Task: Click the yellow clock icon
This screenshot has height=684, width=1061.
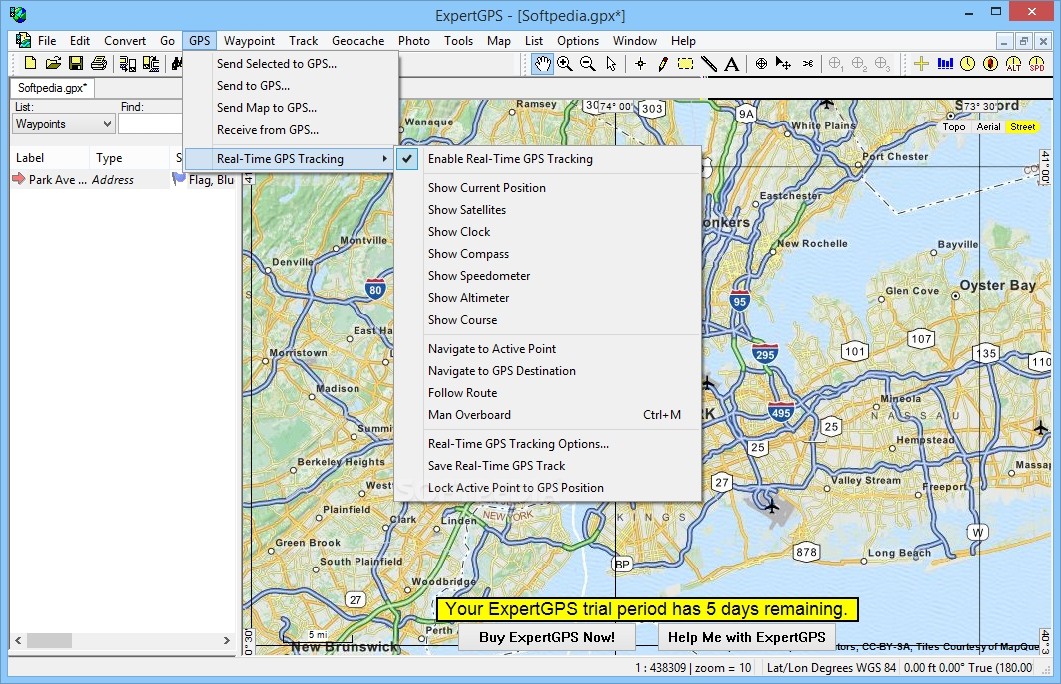Action: [x=968, y=64]
